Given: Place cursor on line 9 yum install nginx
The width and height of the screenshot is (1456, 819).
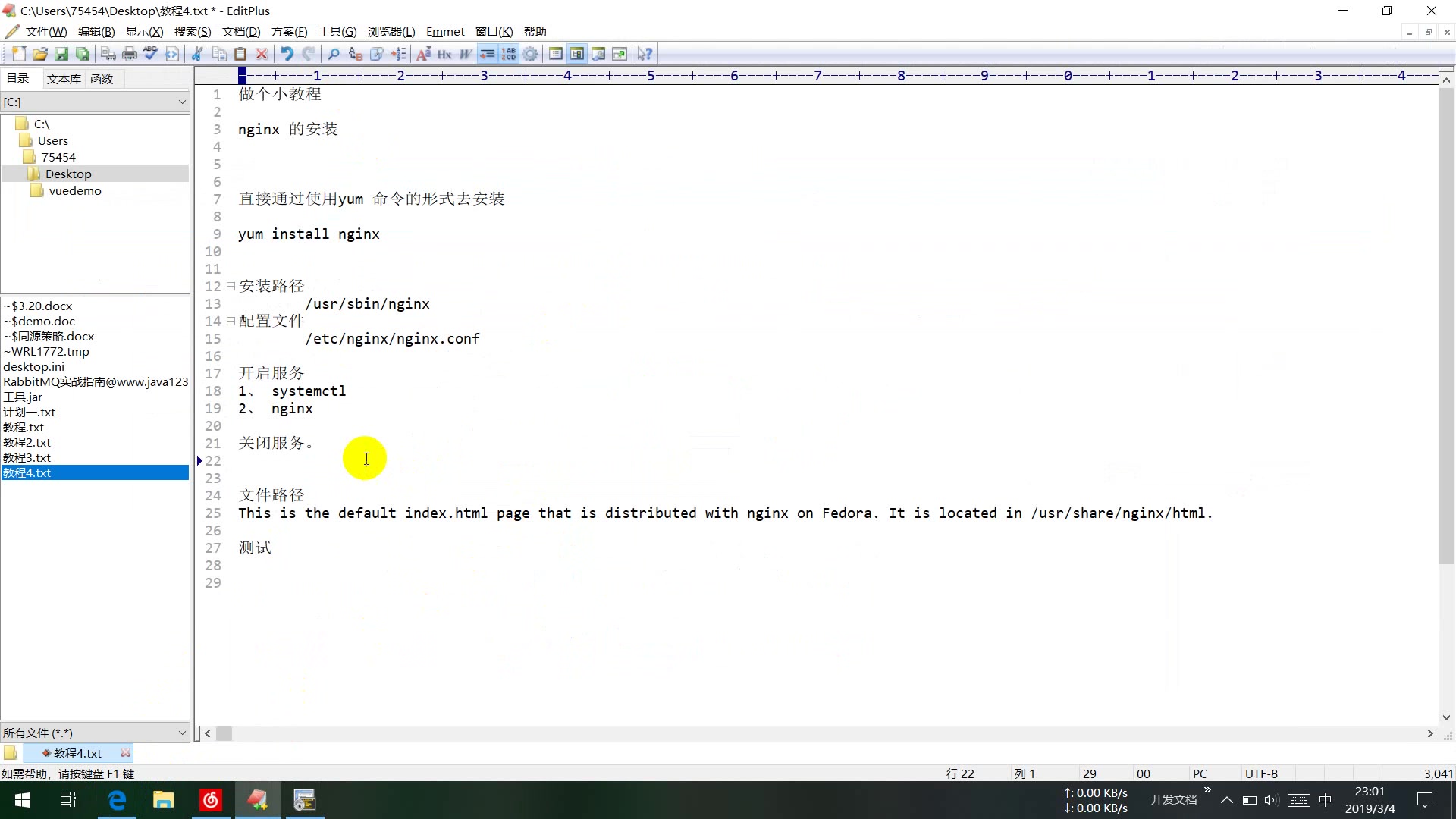Looking at the screenshot, I should click(309, 234).
